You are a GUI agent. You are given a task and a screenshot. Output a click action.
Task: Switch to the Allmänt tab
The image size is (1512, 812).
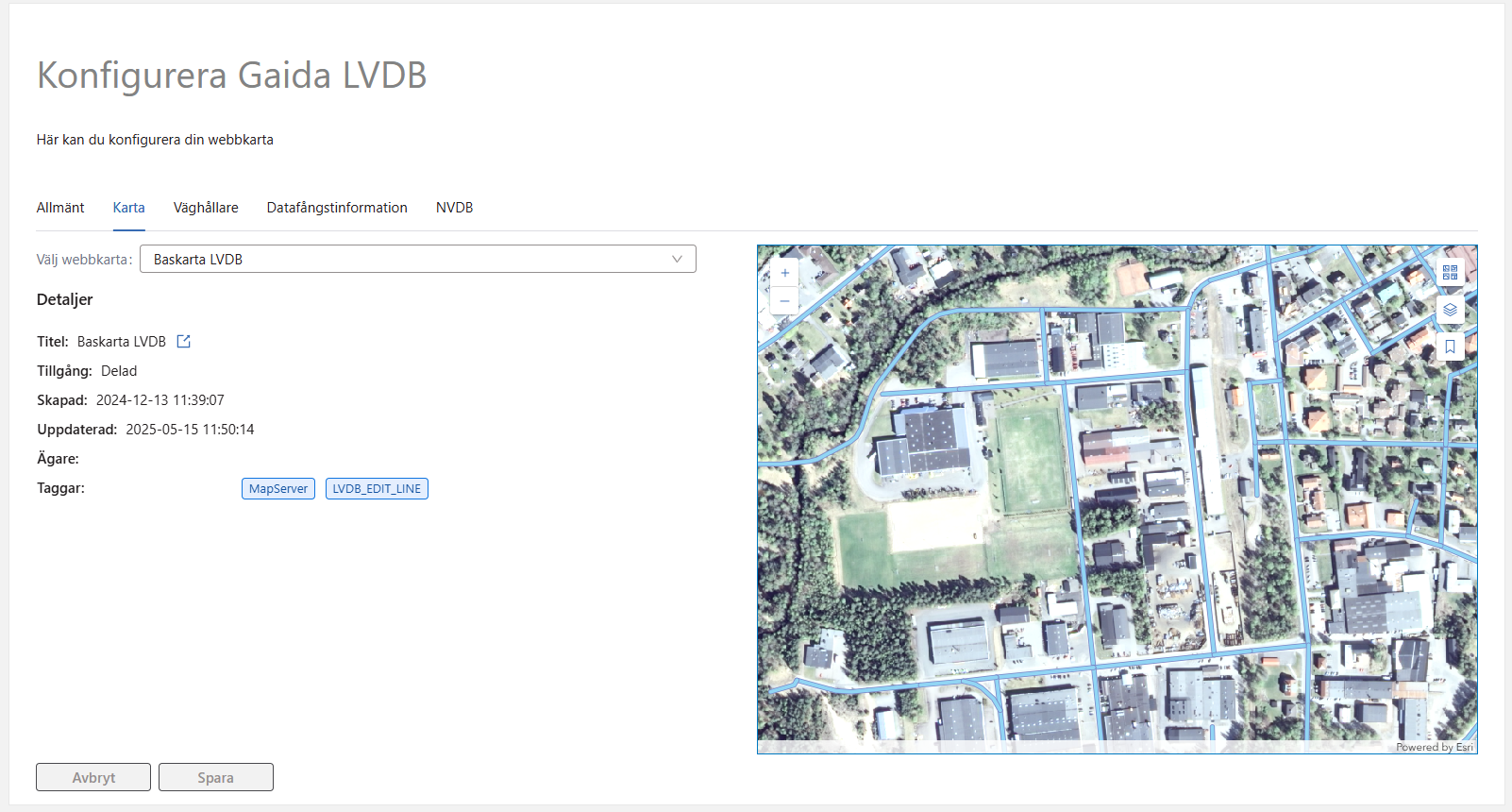coord(60,208)
